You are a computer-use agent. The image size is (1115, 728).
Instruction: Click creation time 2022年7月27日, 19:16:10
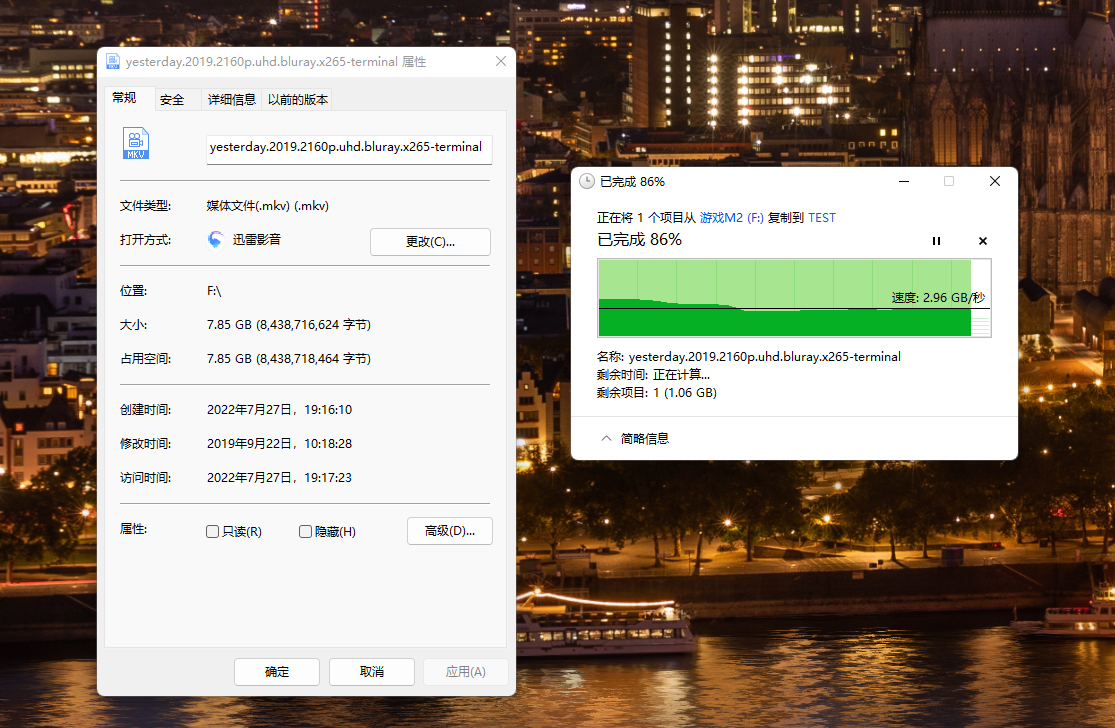point(279,410)
